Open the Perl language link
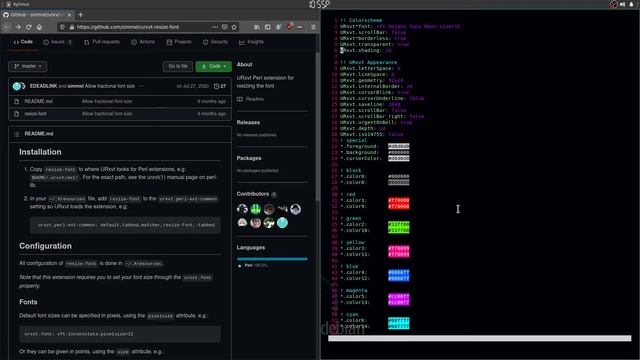The width and height of the screenshot is (640, 360). coord(253,265)
